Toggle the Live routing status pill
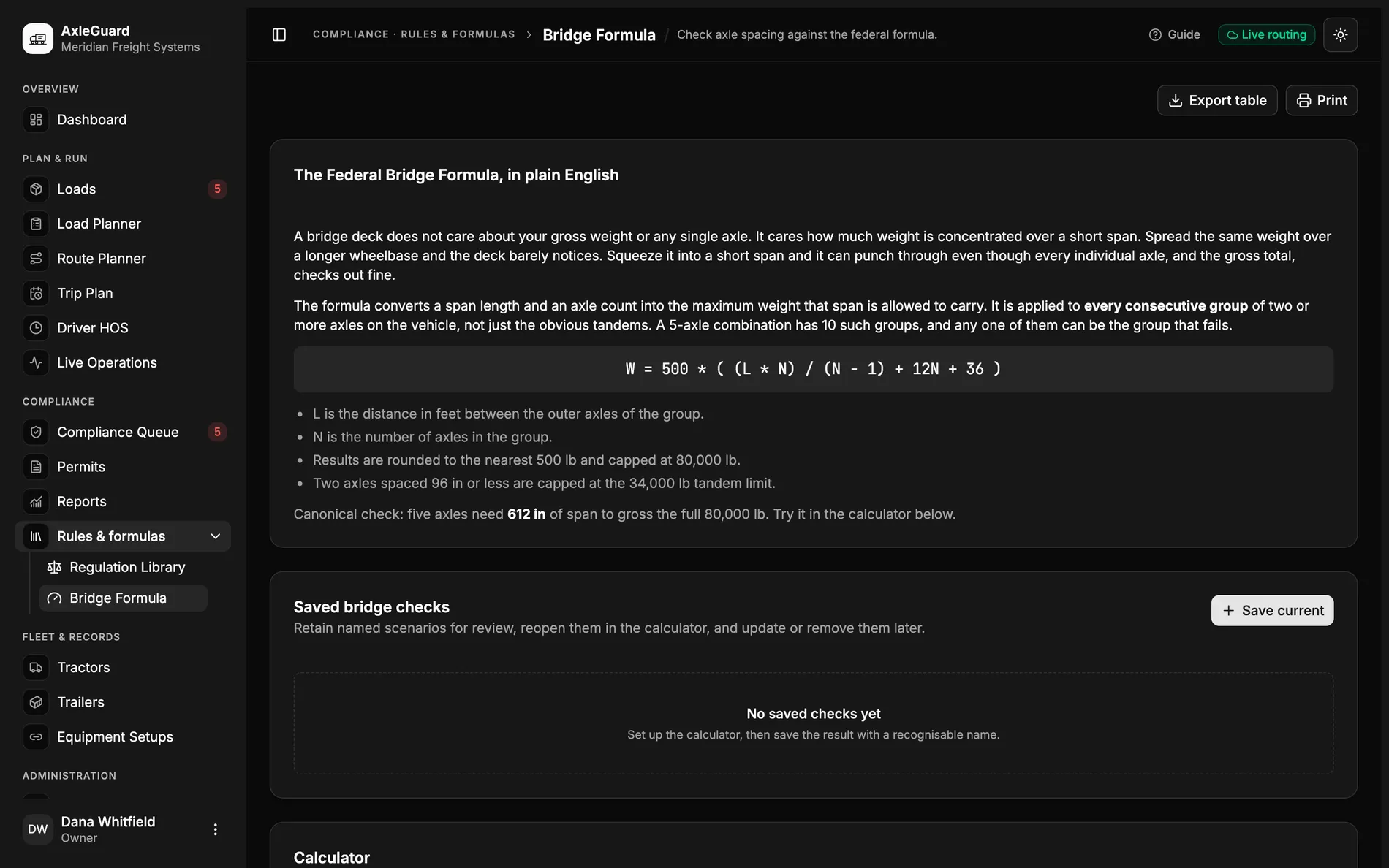1389x868 pixels. [1266, 34]
